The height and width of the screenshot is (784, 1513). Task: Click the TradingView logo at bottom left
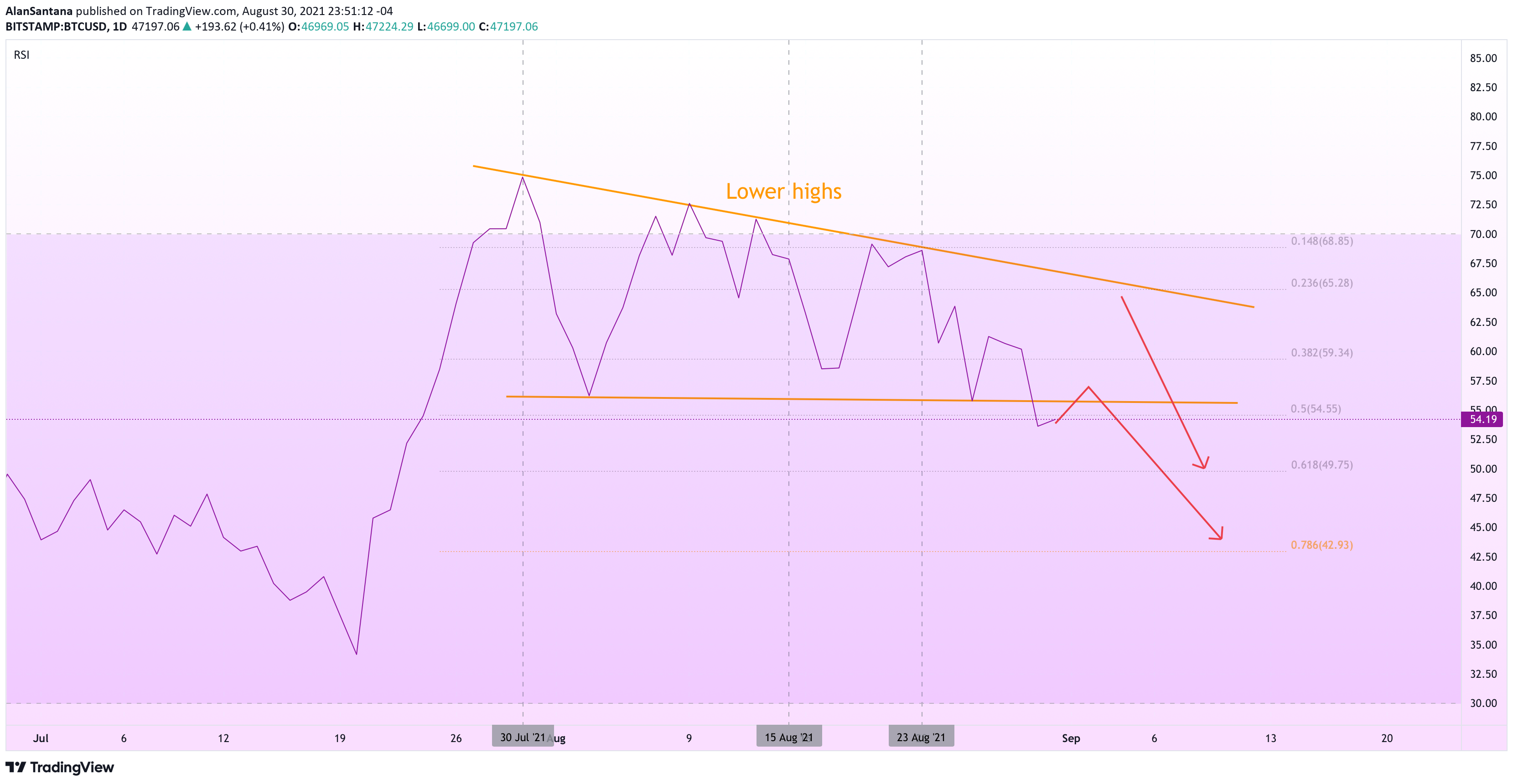[x=60, y=767]
